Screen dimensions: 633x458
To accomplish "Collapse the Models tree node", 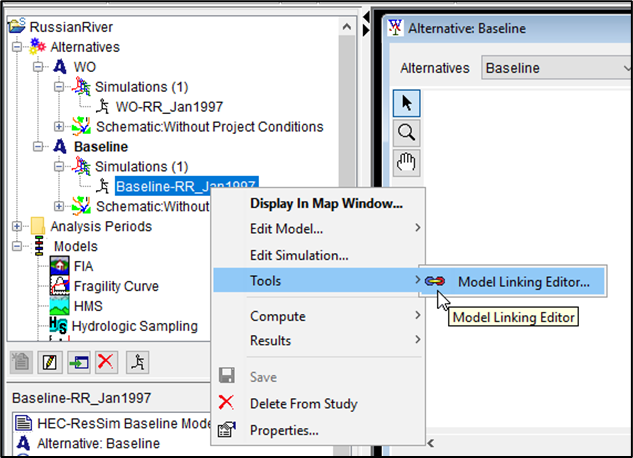I will (17, 246).
